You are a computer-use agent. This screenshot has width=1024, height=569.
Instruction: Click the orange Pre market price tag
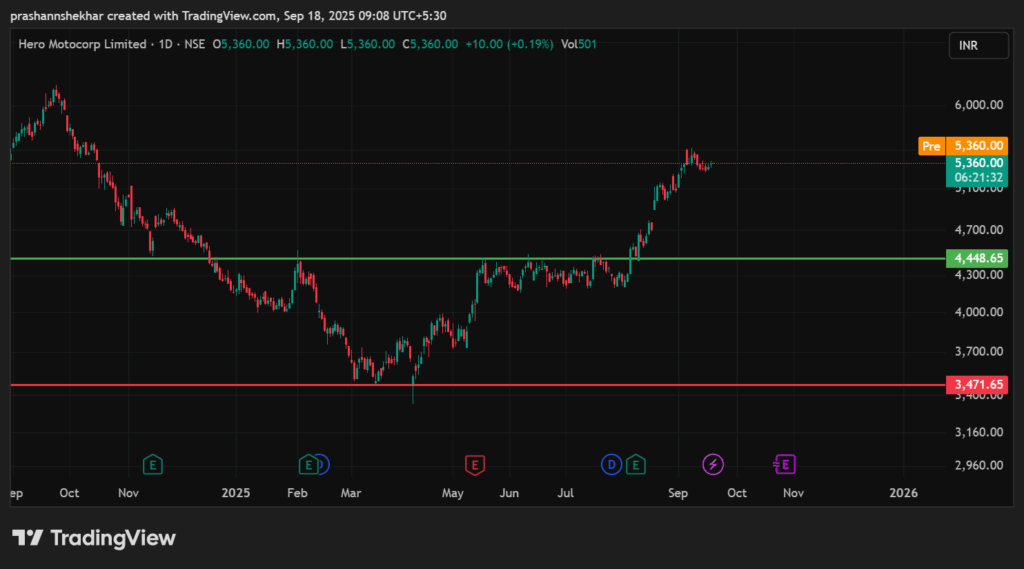point(930,146)
